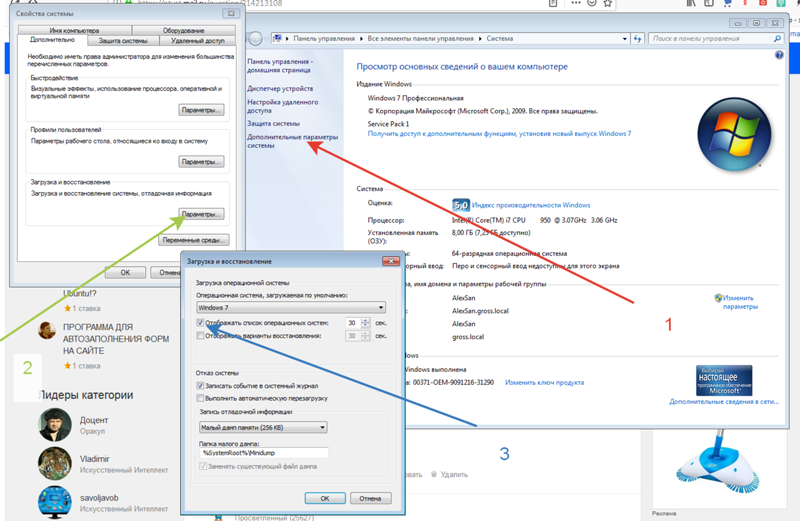Click Параметры button under Загрузка и восстановление
Viewport: 800px width, 521px height.
point(202,214)
